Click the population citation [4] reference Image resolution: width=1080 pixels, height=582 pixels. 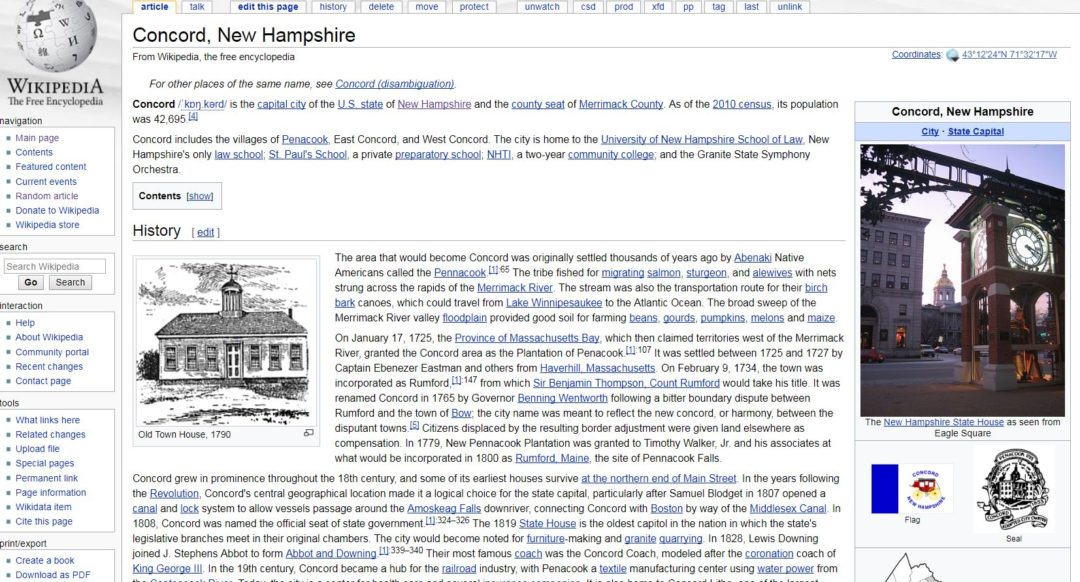pos(192,116)
